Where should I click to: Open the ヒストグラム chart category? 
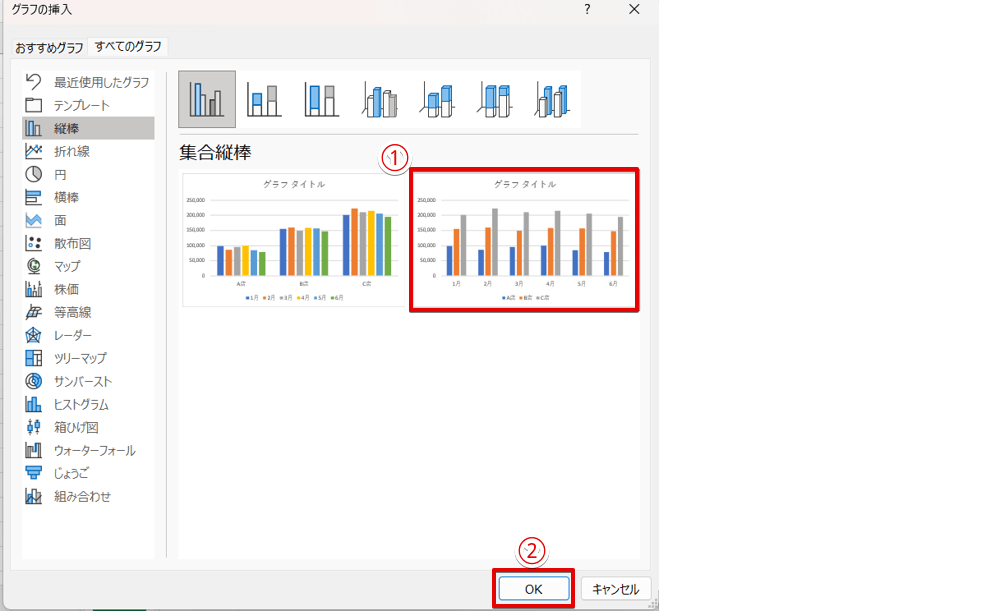point(80,404)
